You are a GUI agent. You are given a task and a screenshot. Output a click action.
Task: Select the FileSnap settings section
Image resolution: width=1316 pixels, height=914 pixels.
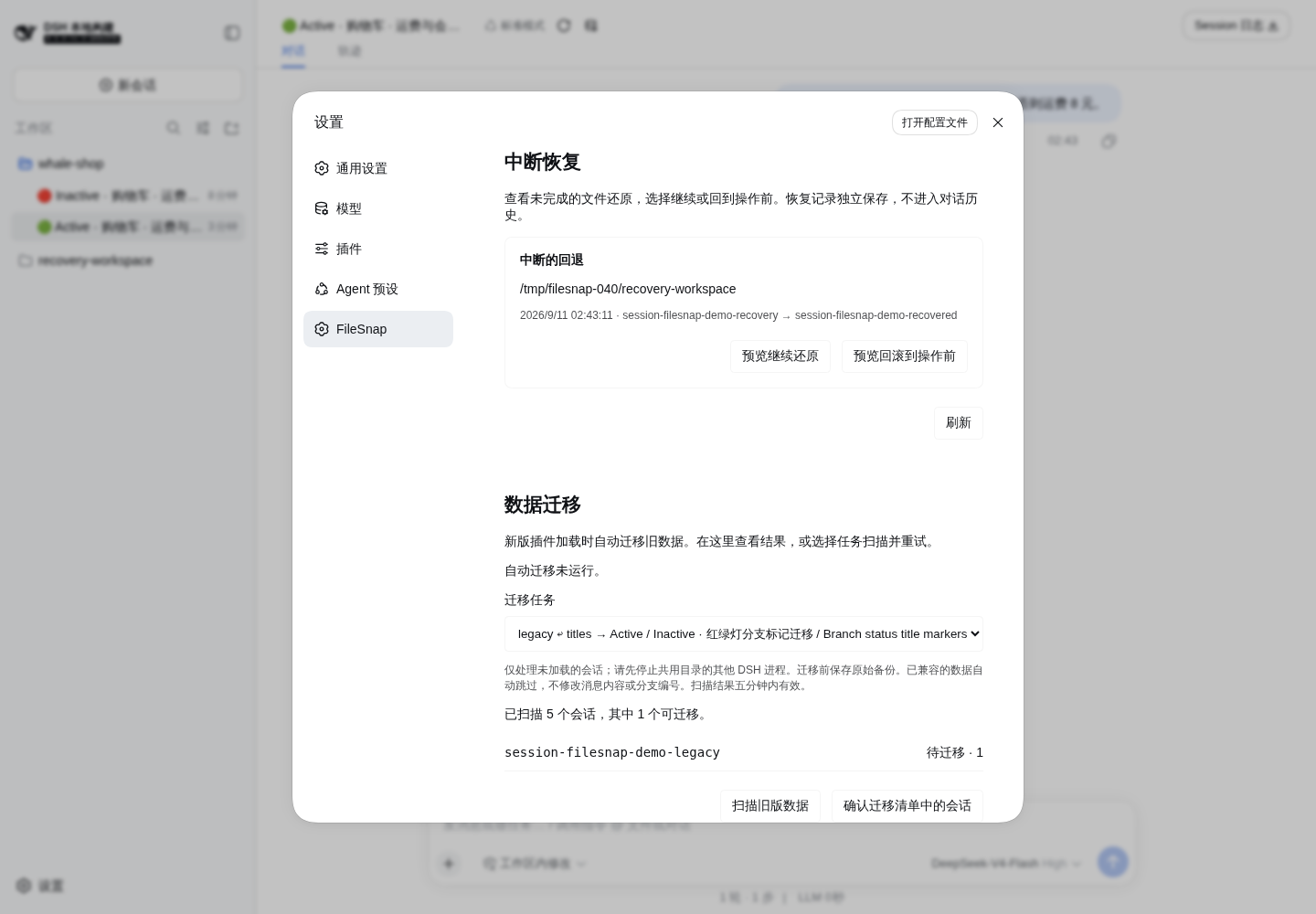click(x=378, y=329)
